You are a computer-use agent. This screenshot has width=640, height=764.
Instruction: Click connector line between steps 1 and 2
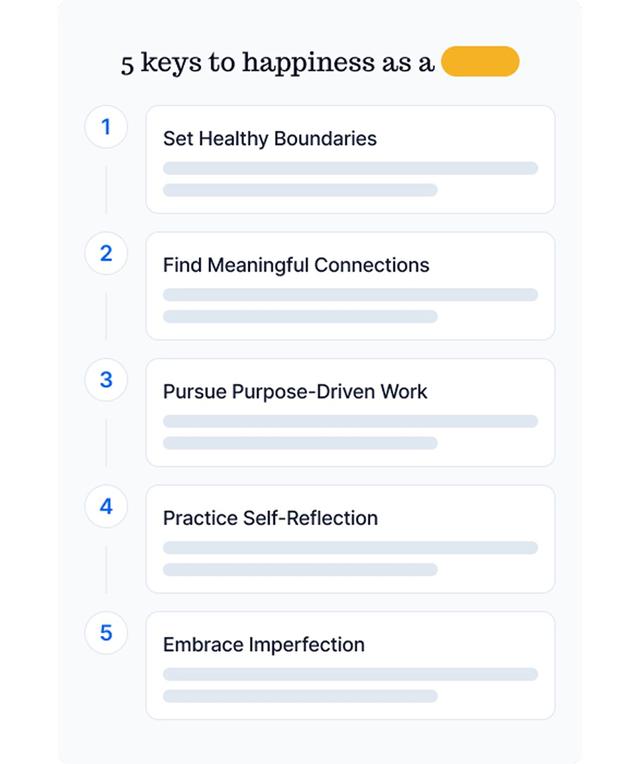click(106, 190)
